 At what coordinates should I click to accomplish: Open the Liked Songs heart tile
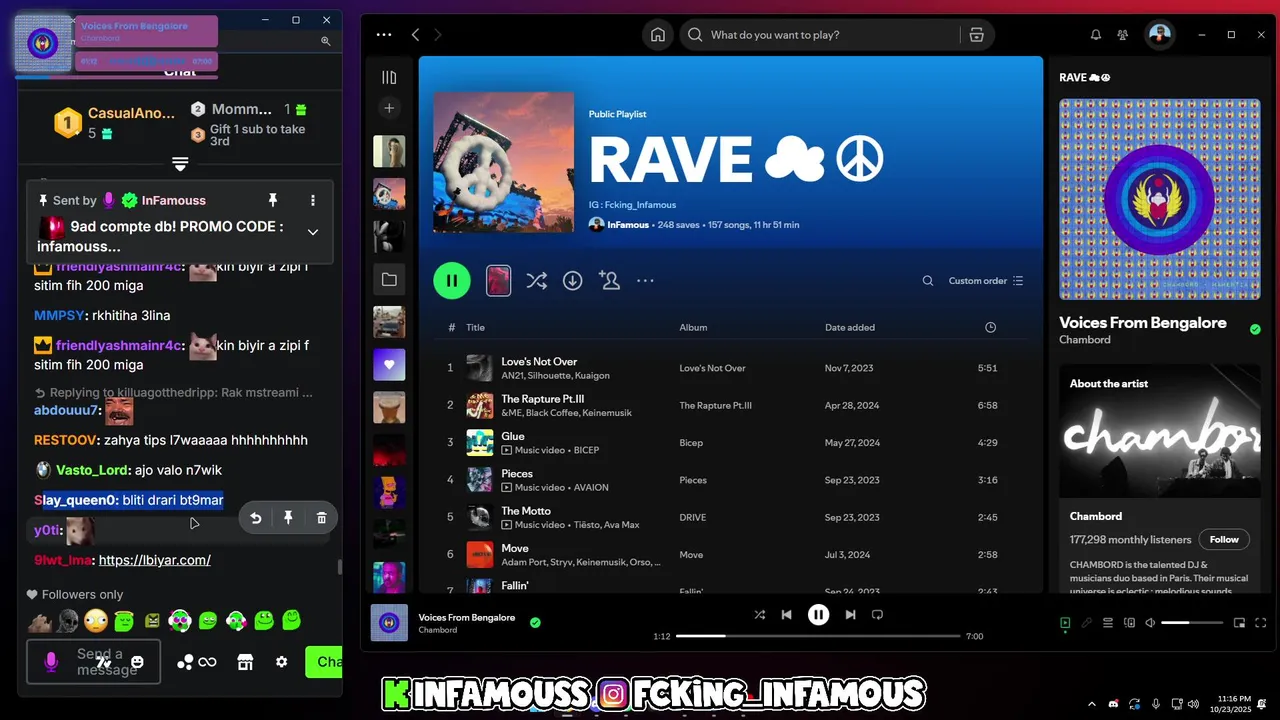[389, 364]
